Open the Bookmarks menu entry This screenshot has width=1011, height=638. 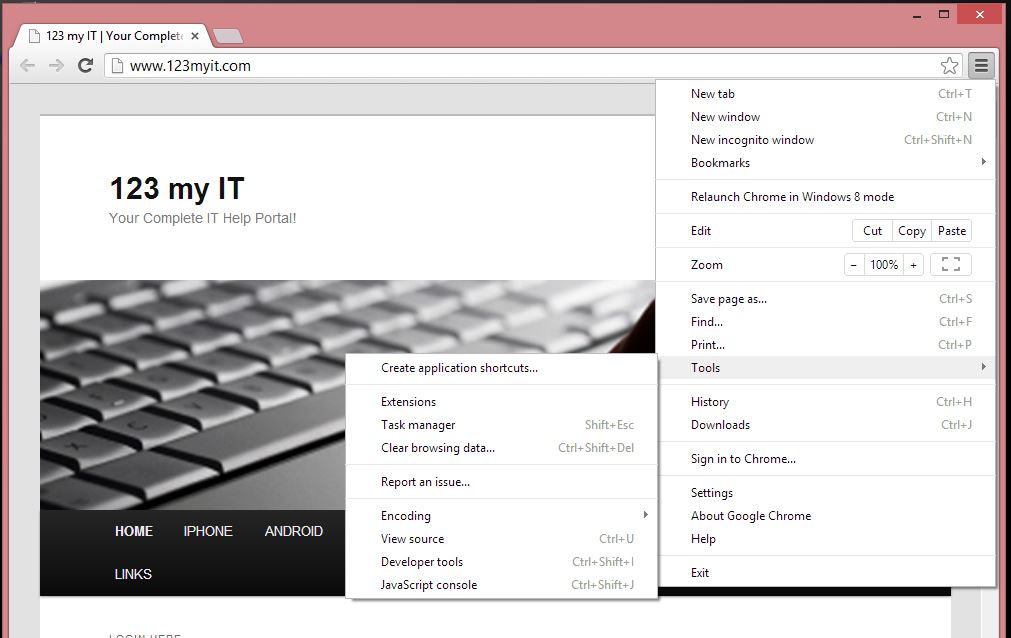point(826,163)
